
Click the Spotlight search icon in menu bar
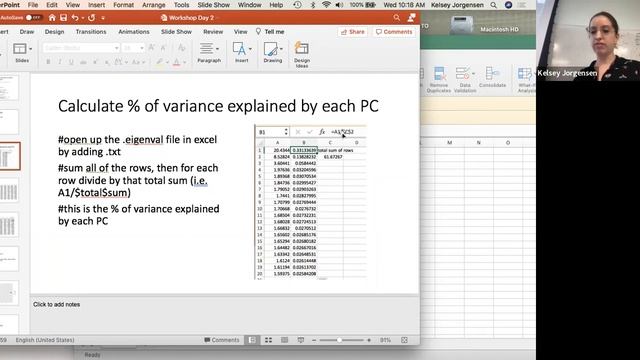pyautogui.click(x=493, y=5)
